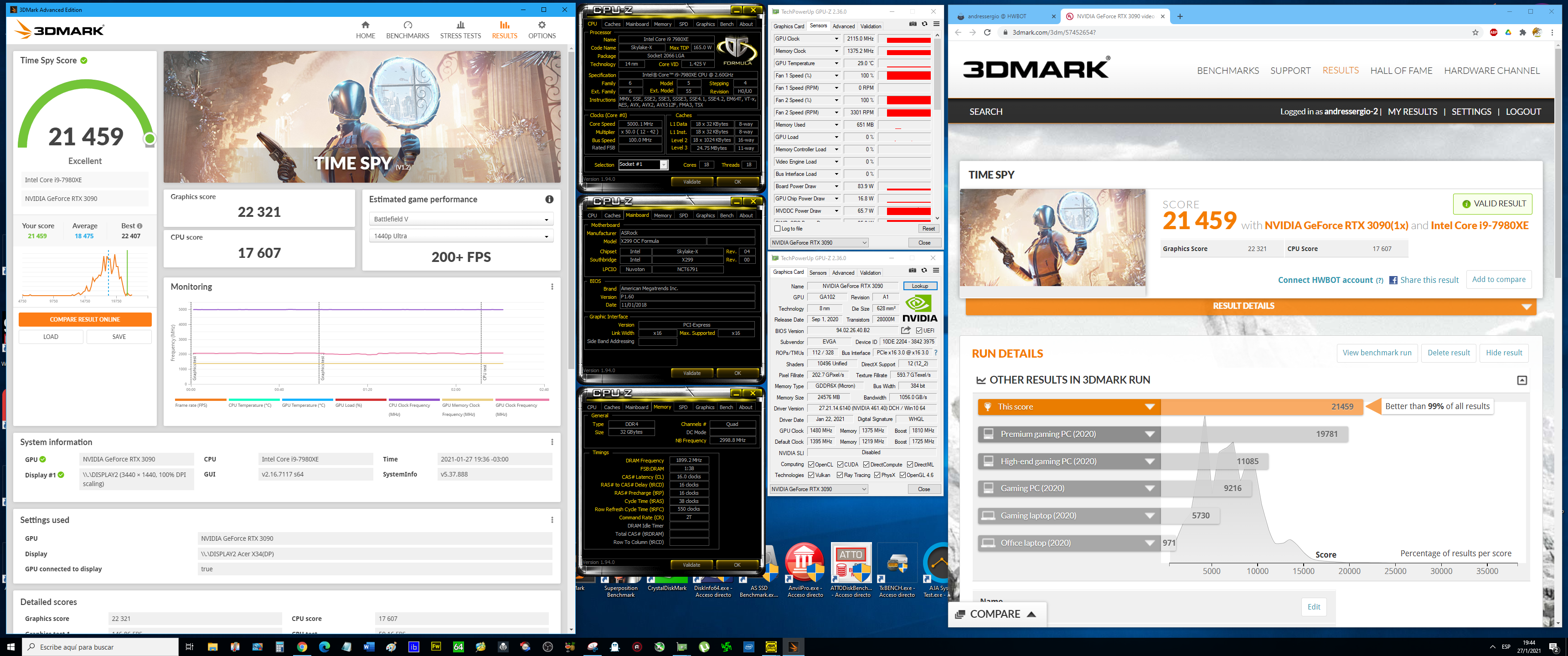Click camera icon in GPU-Z Graphics Card window

(x=912, y=271)
